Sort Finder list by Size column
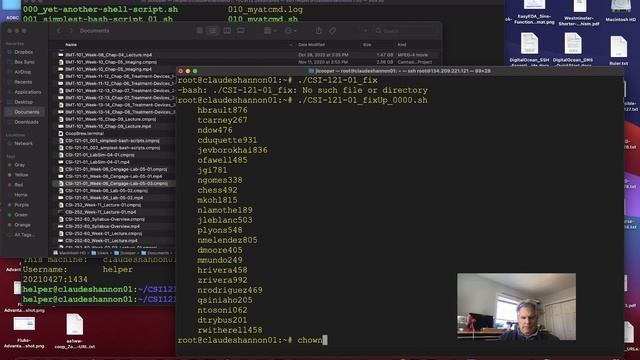This screenshot has width=640, height=360. [367, 44]
